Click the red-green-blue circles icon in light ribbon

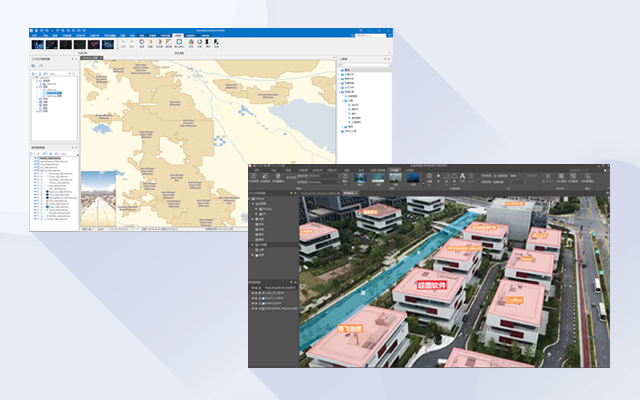191,42
